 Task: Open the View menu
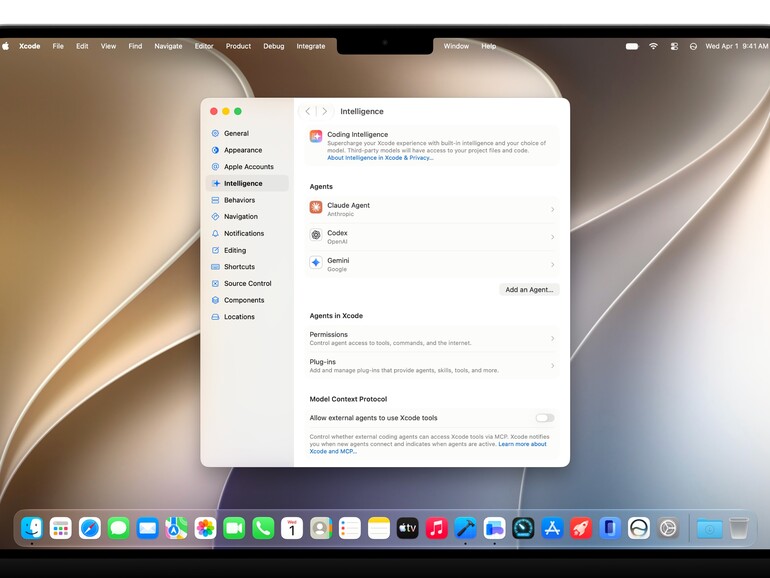(x=108, y=46)
